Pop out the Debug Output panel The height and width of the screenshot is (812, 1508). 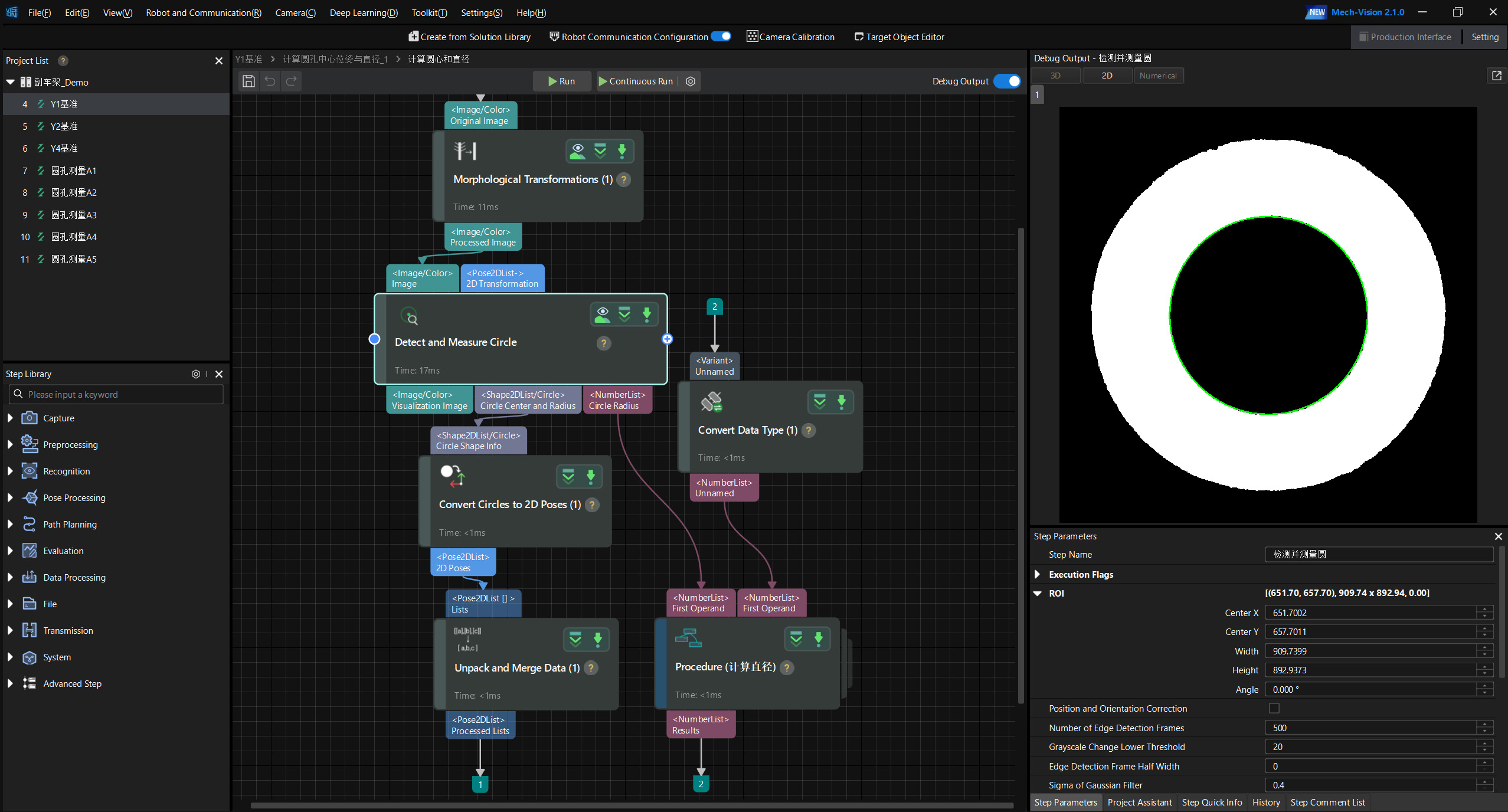click(1496, 76)
